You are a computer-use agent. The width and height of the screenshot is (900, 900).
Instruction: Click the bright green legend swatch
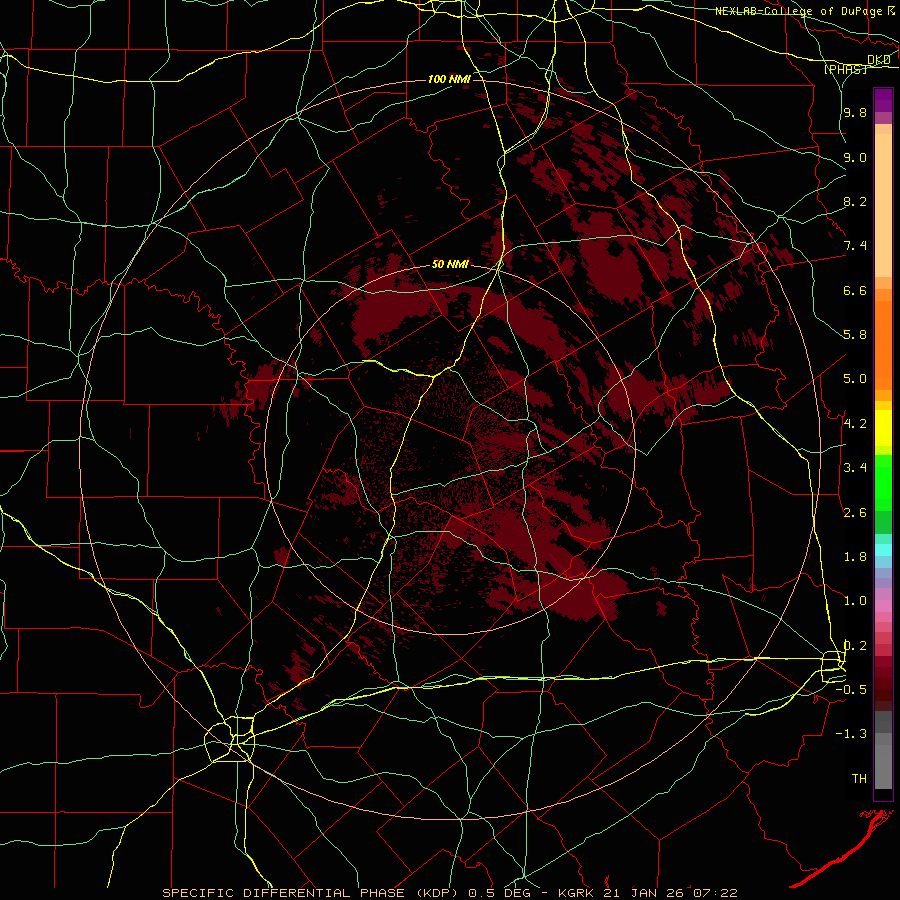883,482
